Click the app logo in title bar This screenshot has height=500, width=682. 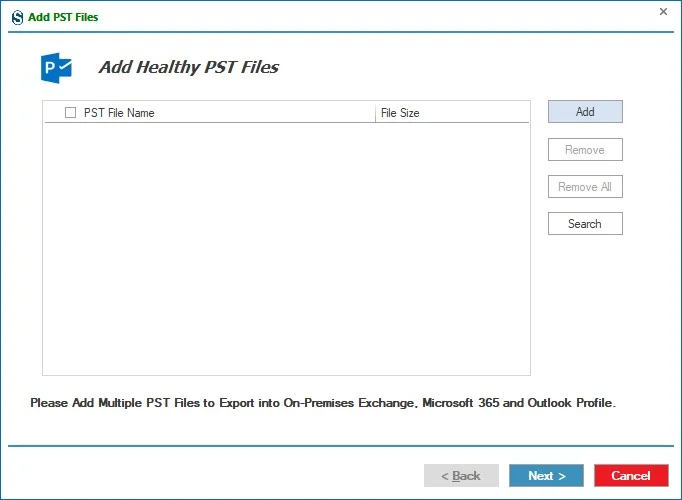(x=17, y=17)
